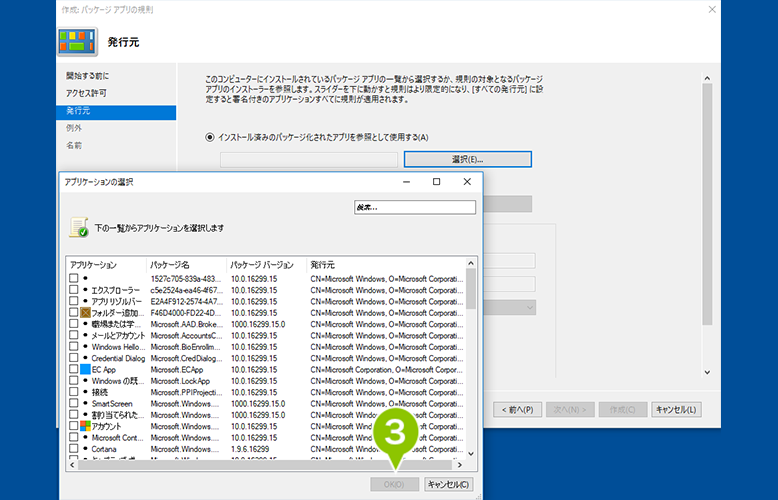The image size is (778, 500).
Task: Open the 開始する前に wizard step
Action: tap(87, 76)
